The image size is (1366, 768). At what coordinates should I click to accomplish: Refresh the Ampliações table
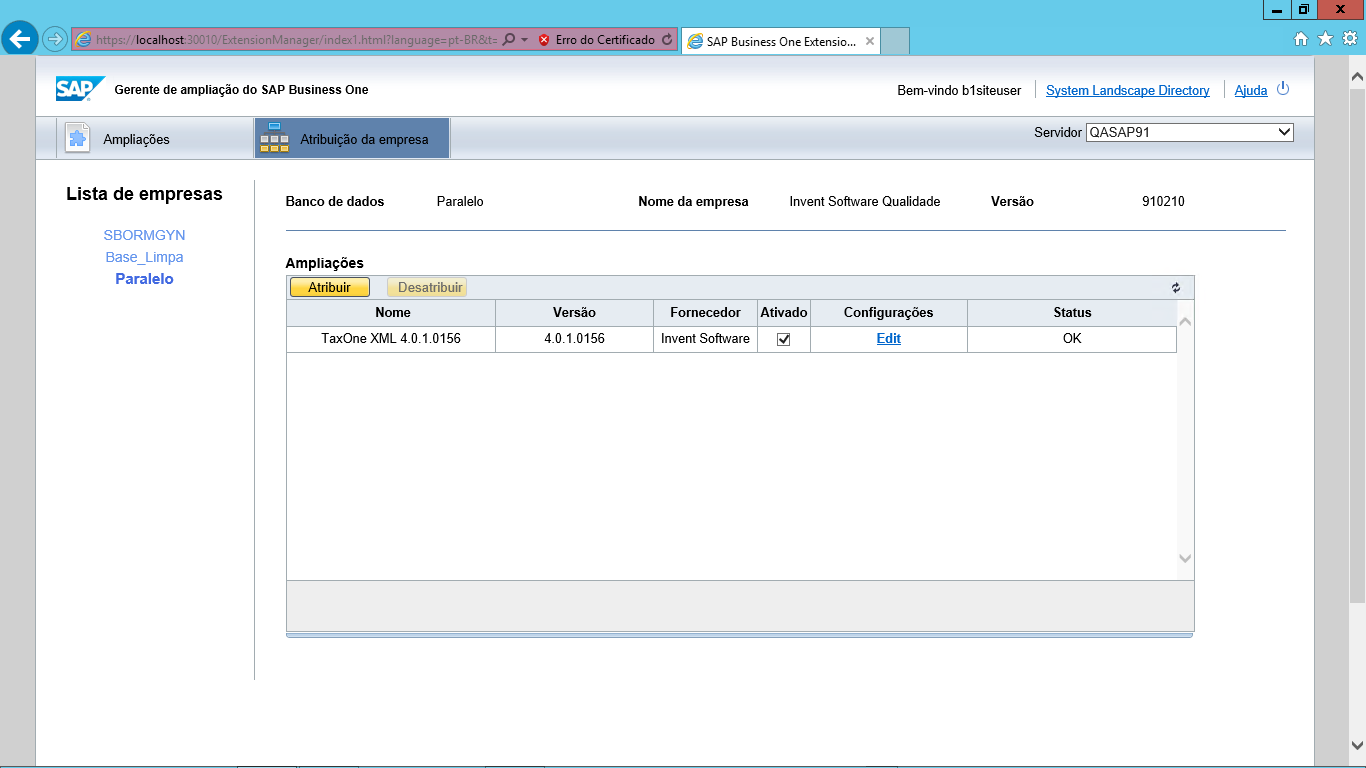pyautogui.click(x=1176, y=288)
